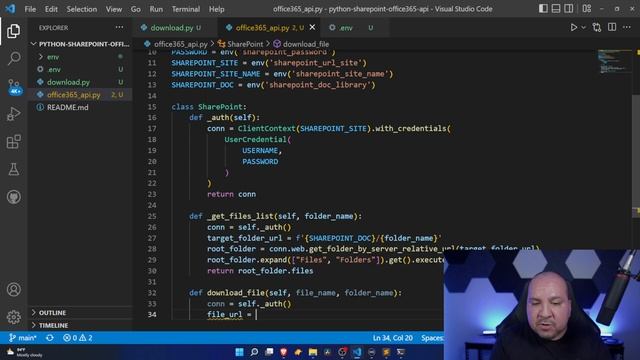Click 'return conn' on line 23
This screenshot has height=360, width=640.
[231, 194]
